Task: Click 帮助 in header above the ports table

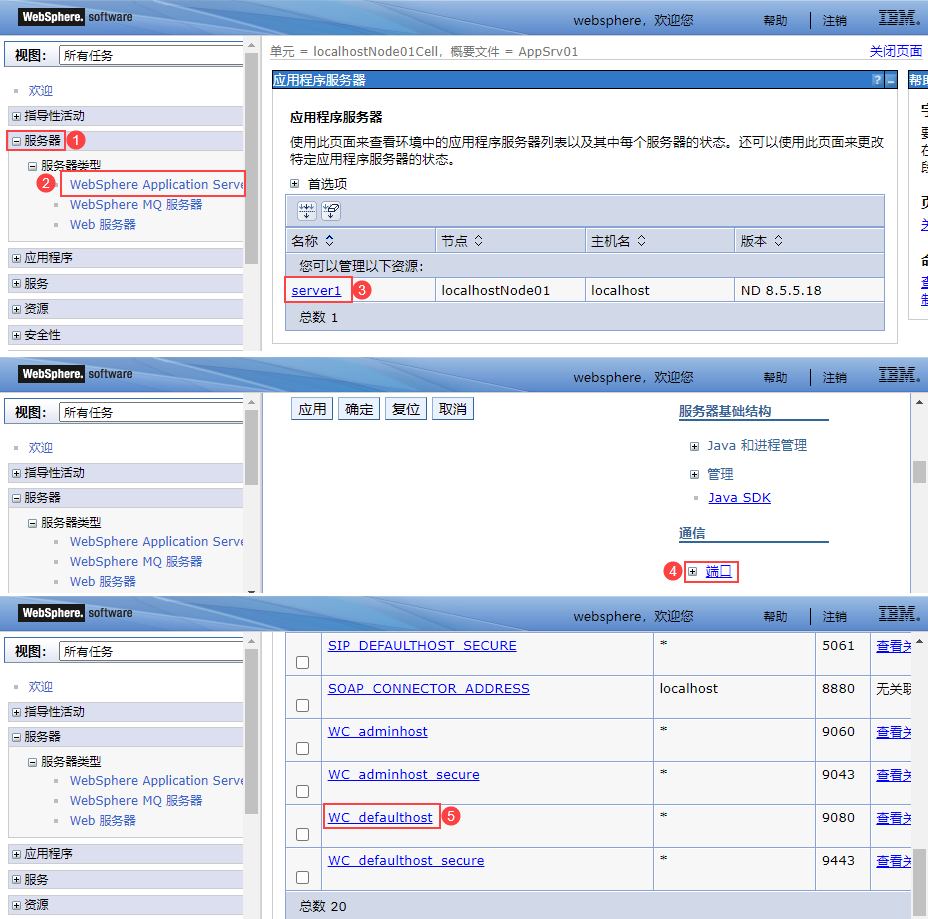Action: pos(775,617)
